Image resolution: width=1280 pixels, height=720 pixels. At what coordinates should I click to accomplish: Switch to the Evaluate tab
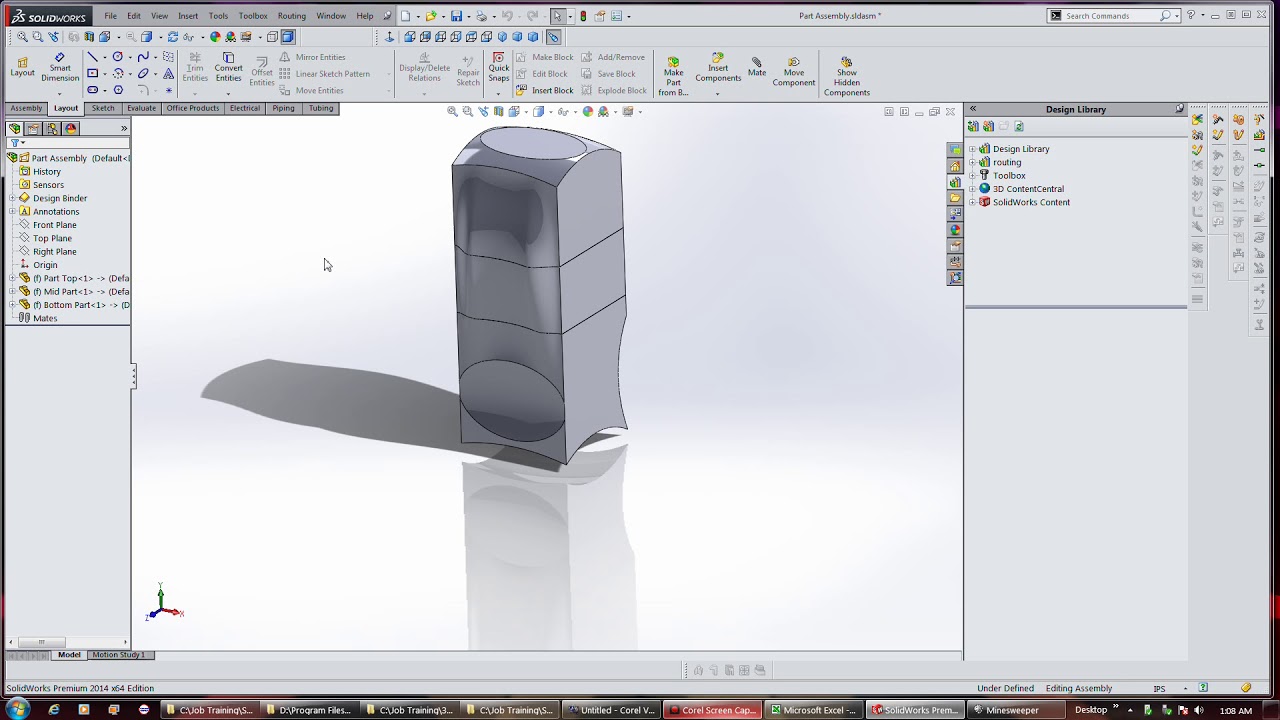(141, 108)
